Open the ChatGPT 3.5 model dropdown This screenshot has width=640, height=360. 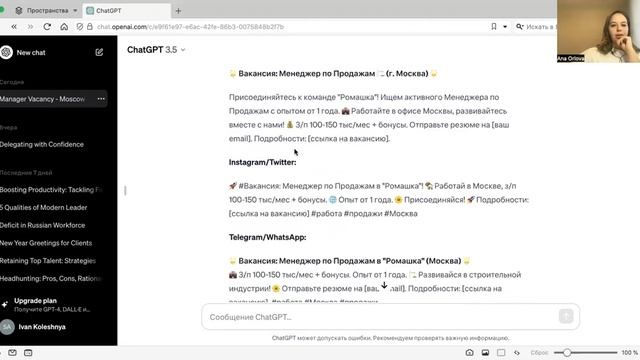(x=156, y=50)
